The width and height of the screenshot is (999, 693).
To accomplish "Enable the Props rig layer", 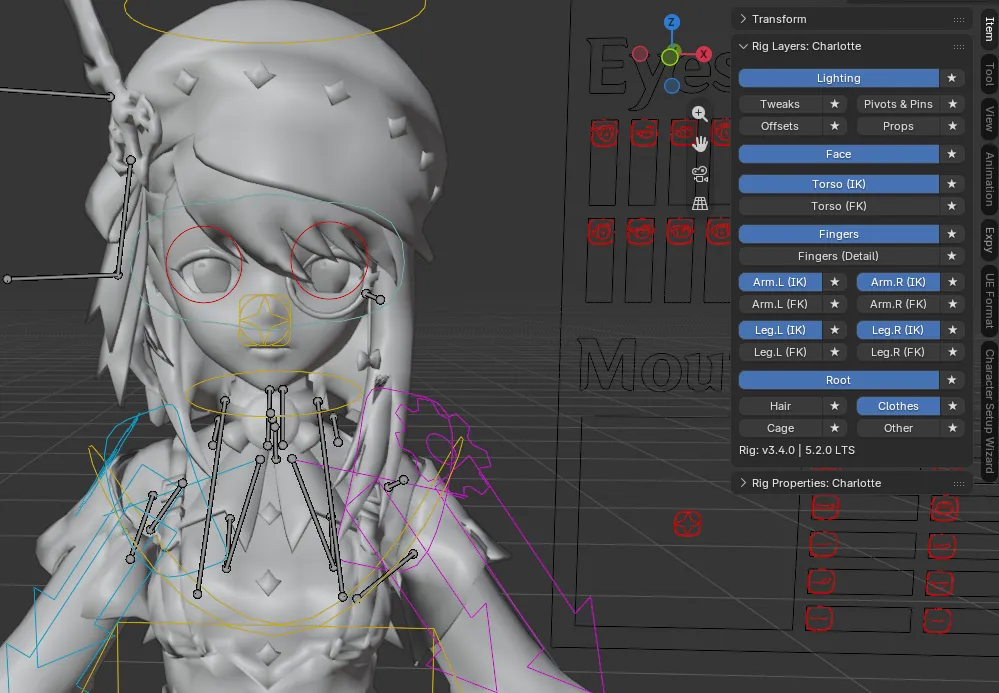I will [x=898, y=126].
